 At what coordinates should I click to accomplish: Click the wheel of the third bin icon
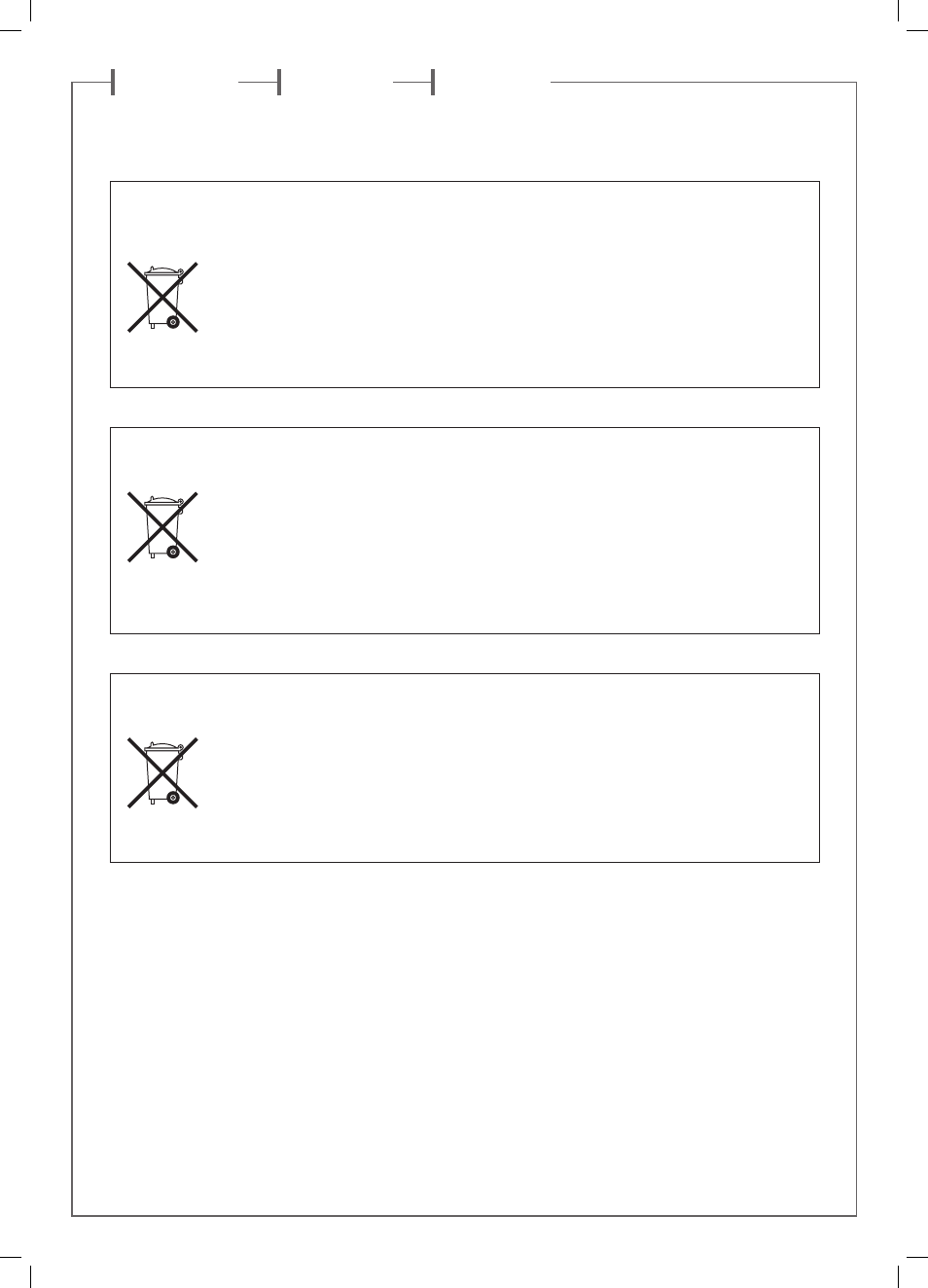[173, 798]
